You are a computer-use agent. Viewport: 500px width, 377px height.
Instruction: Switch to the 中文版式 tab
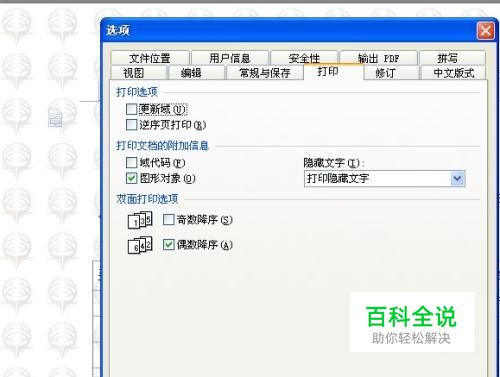(x=453, y=73)
